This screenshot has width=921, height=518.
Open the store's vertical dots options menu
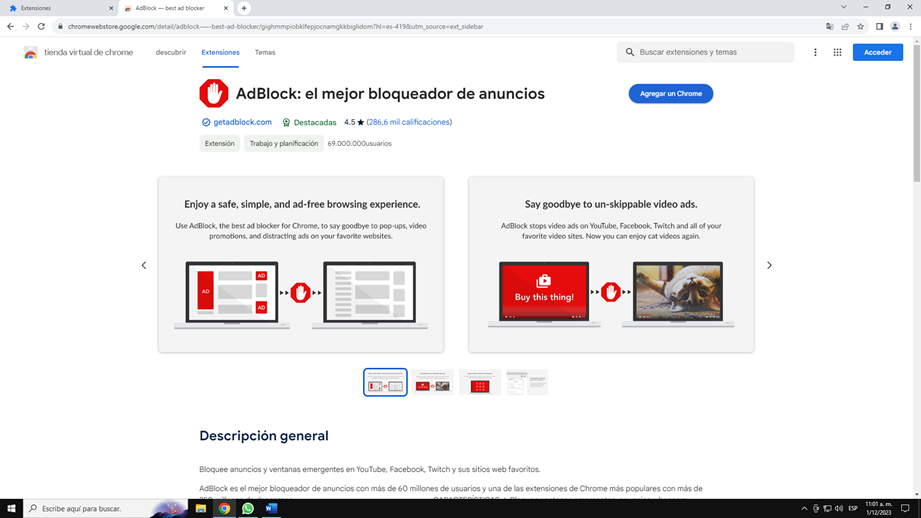(x=815, y=52)
